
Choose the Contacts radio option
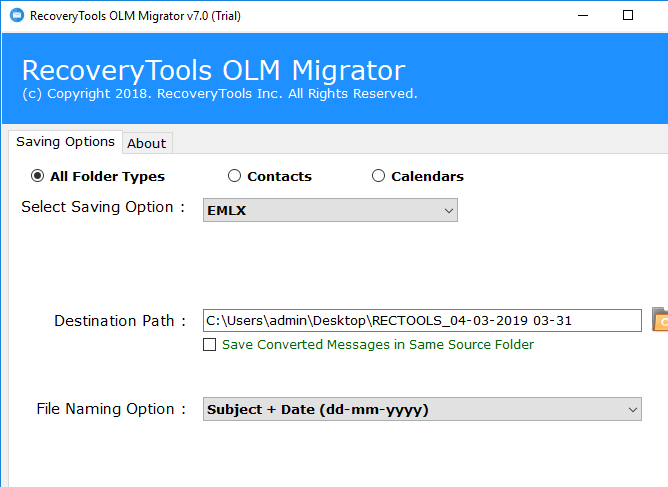click(235, 176)
